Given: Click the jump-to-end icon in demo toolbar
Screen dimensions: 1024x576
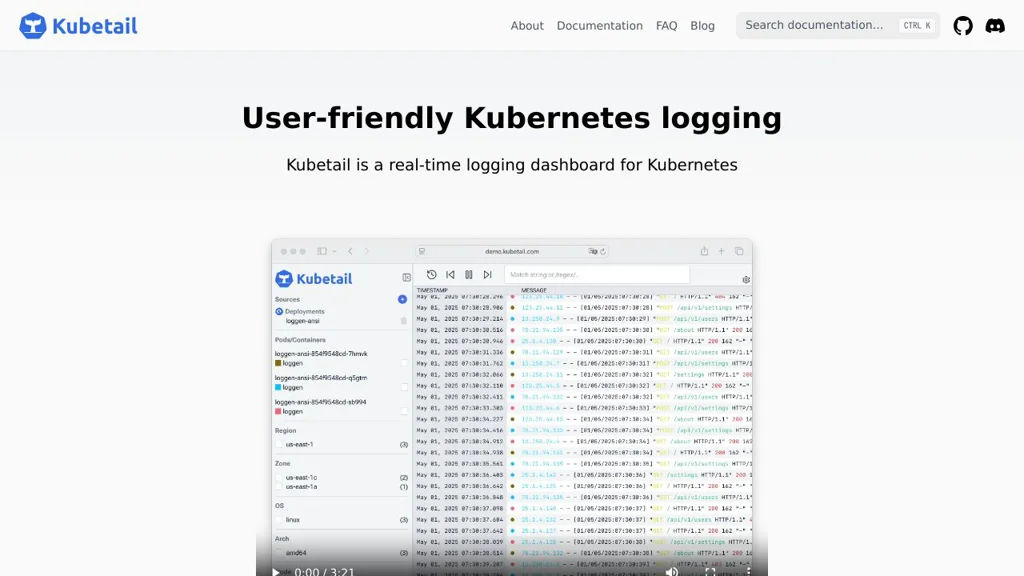Looking at the screenshot, I should click(487, 275).
